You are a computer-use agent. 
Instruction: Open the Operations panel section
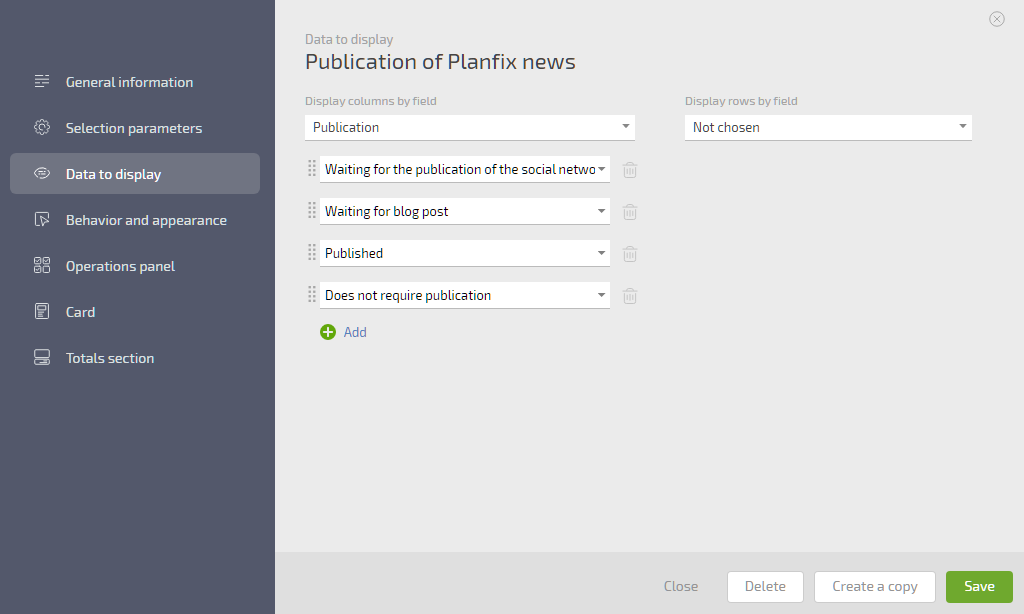pyautogui.click(x=135, y=266)
